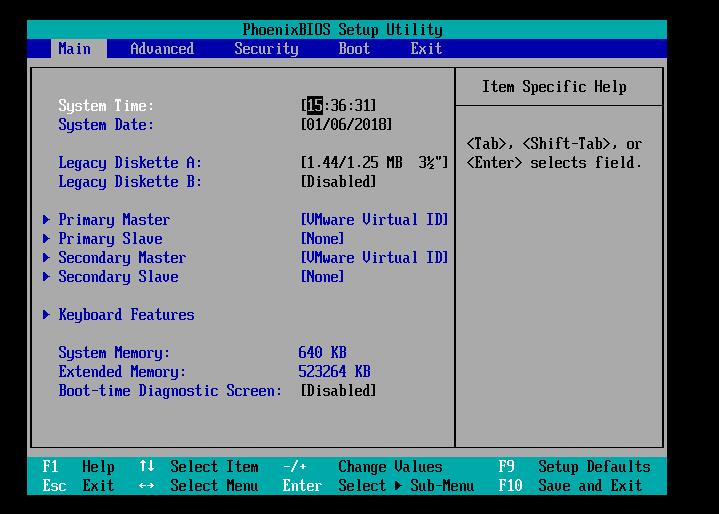This screenshot has height=514, width=719.
Task: Switch to the Main tab
Action: [78, 49]
